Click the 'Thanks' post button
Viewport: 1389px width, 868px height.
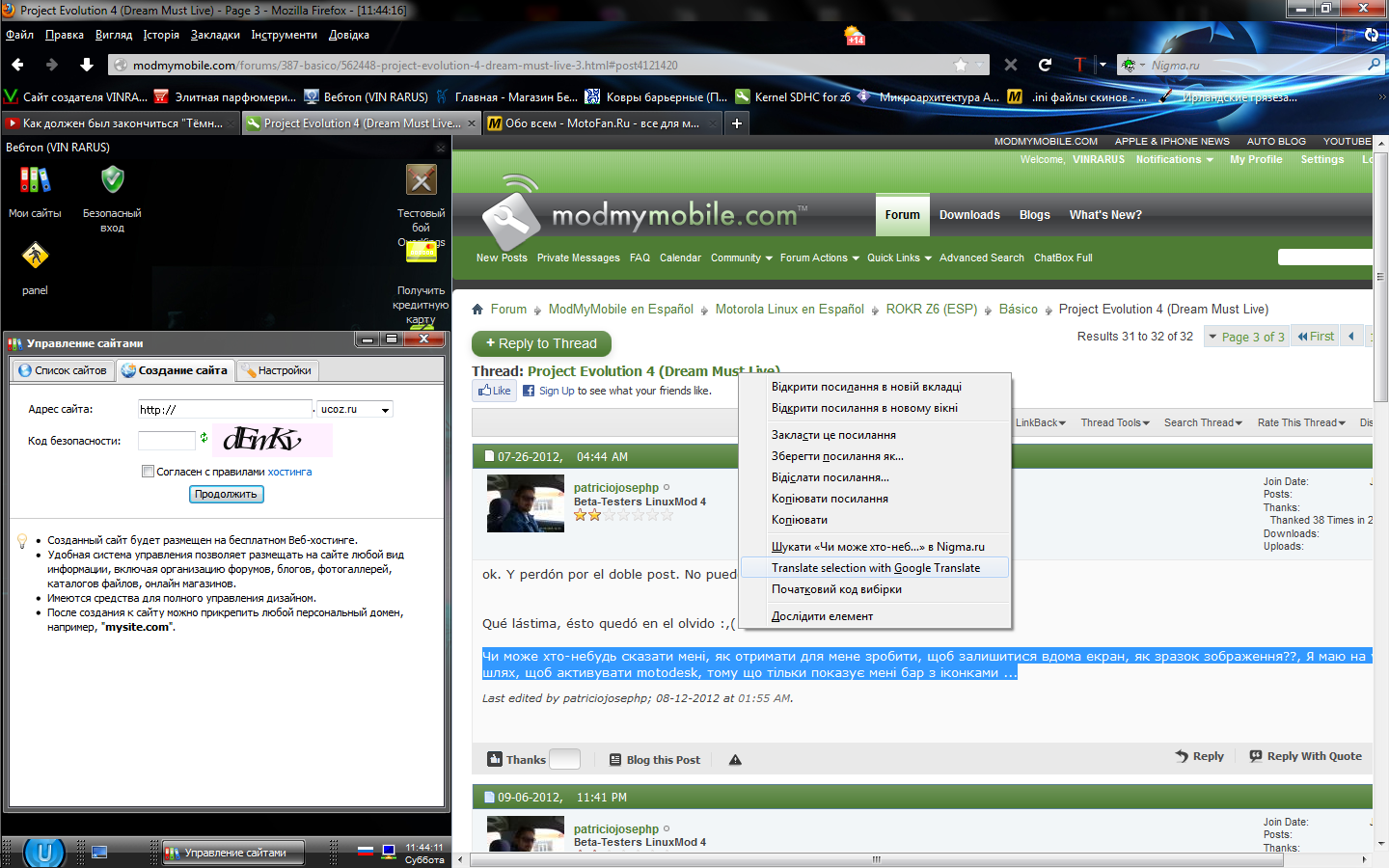[x=516, y=760]
